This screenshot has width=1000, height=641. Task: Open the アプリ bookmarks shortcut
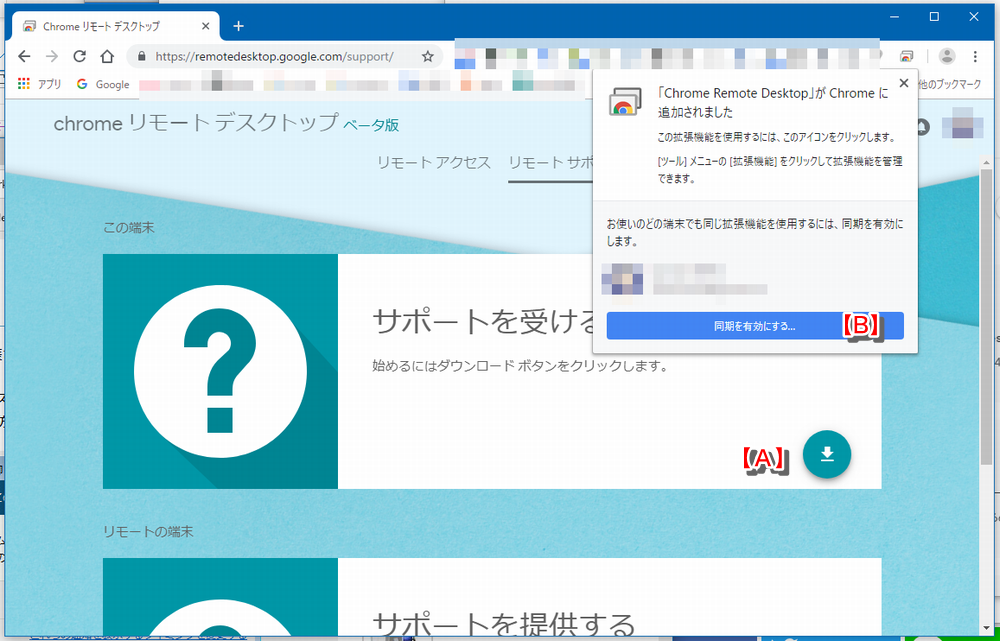(39, 84)
